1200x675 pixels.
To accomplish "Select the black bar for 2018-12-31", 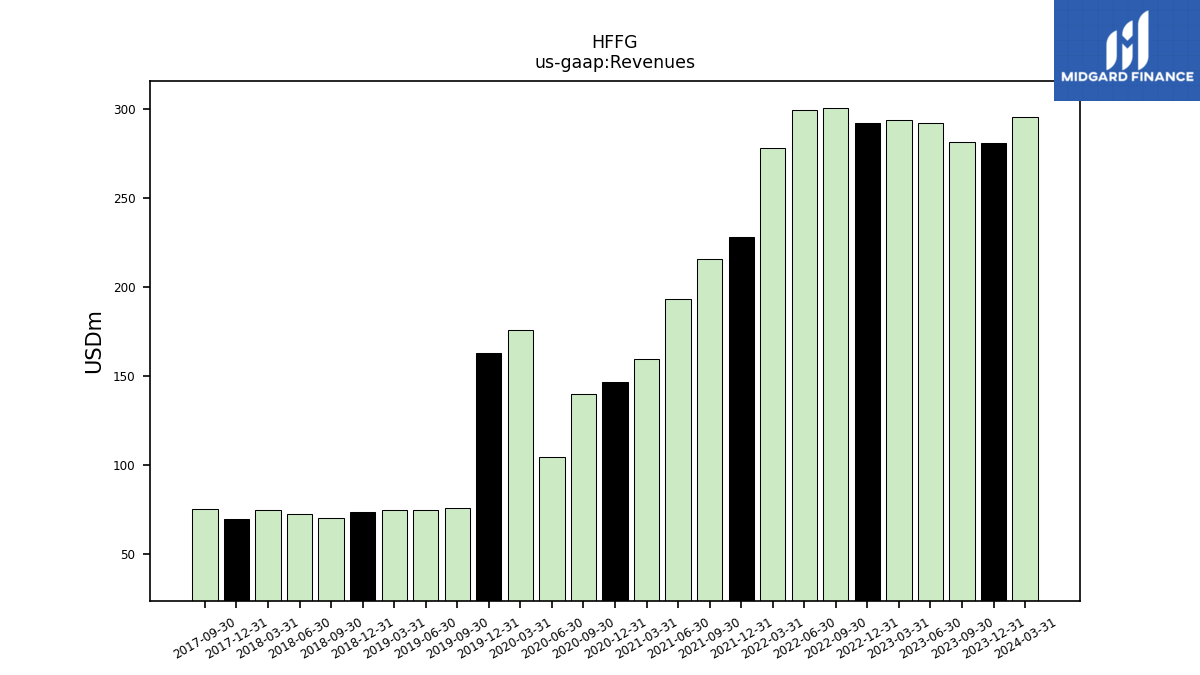I will (x=363, y=556).
